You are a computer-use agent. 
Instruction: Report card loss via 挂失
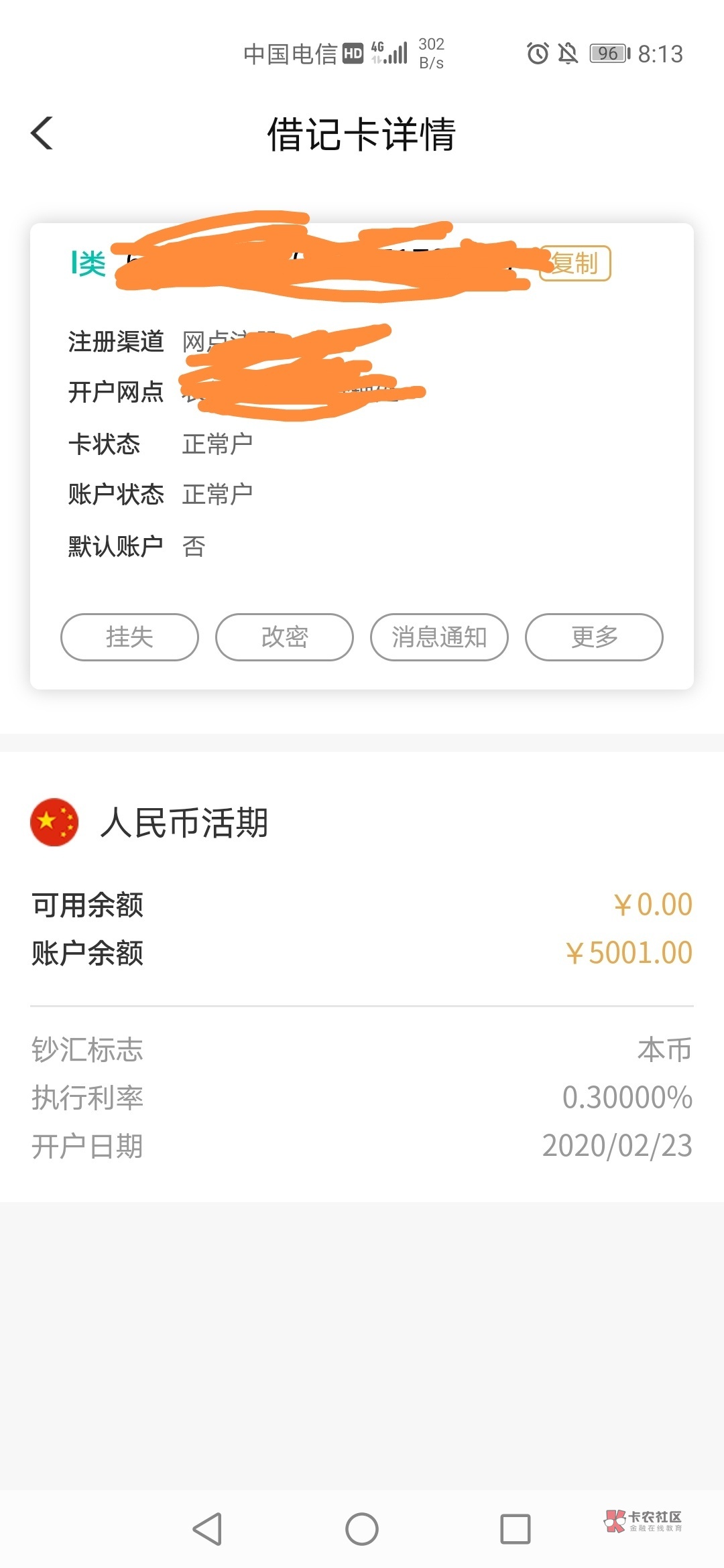[129, 637]
